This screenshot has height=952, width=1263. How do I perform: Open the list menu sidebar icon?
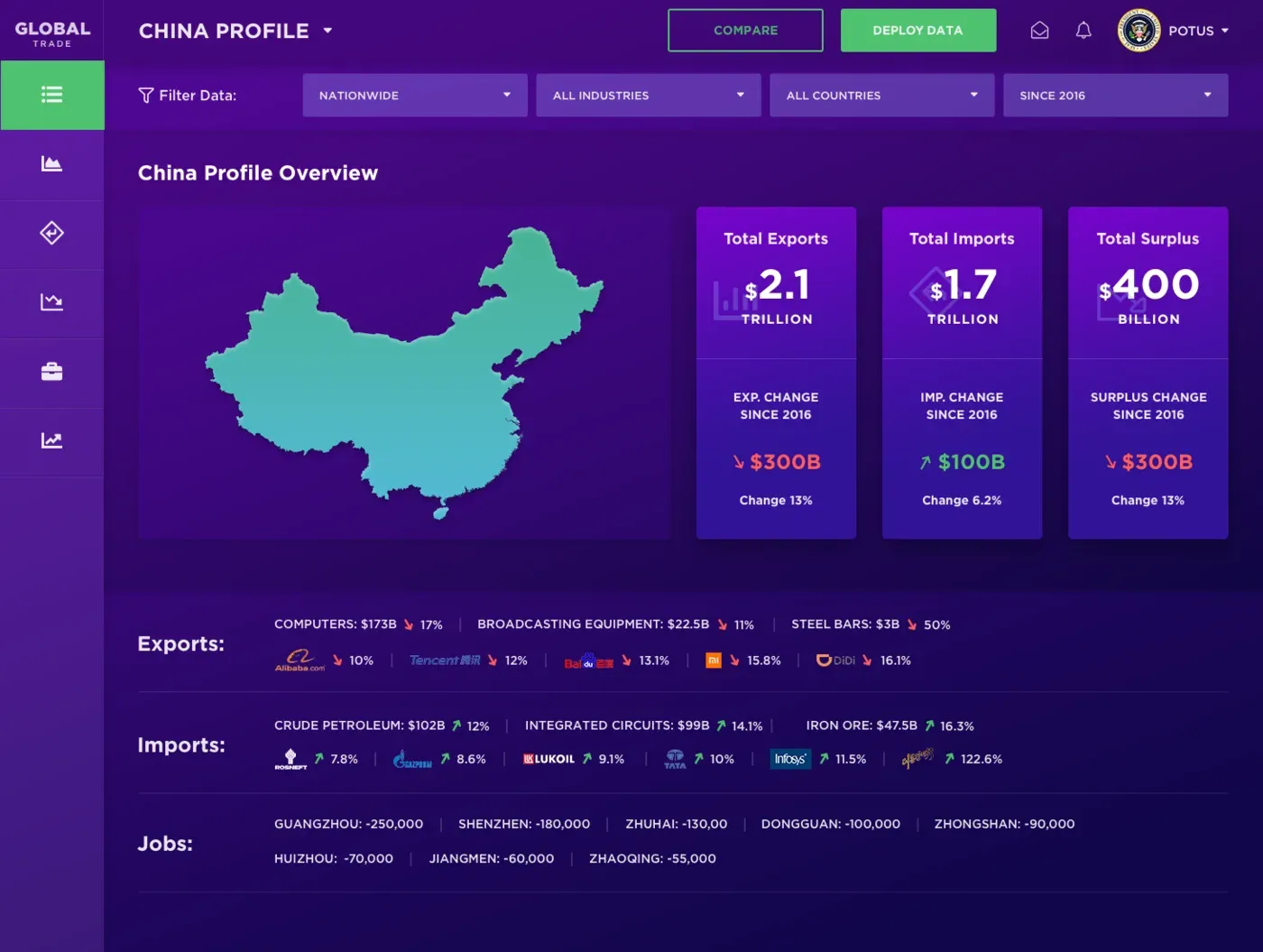pos(52,95)
